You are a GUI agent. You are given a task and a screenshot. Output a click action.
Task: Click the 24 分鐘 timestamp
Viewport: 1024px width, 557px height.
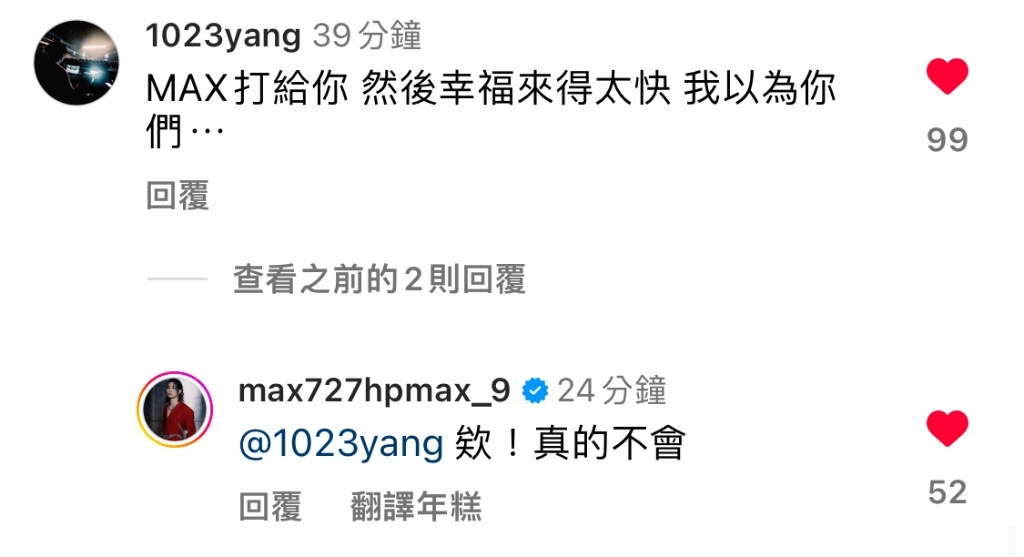(x=612, y=390)
